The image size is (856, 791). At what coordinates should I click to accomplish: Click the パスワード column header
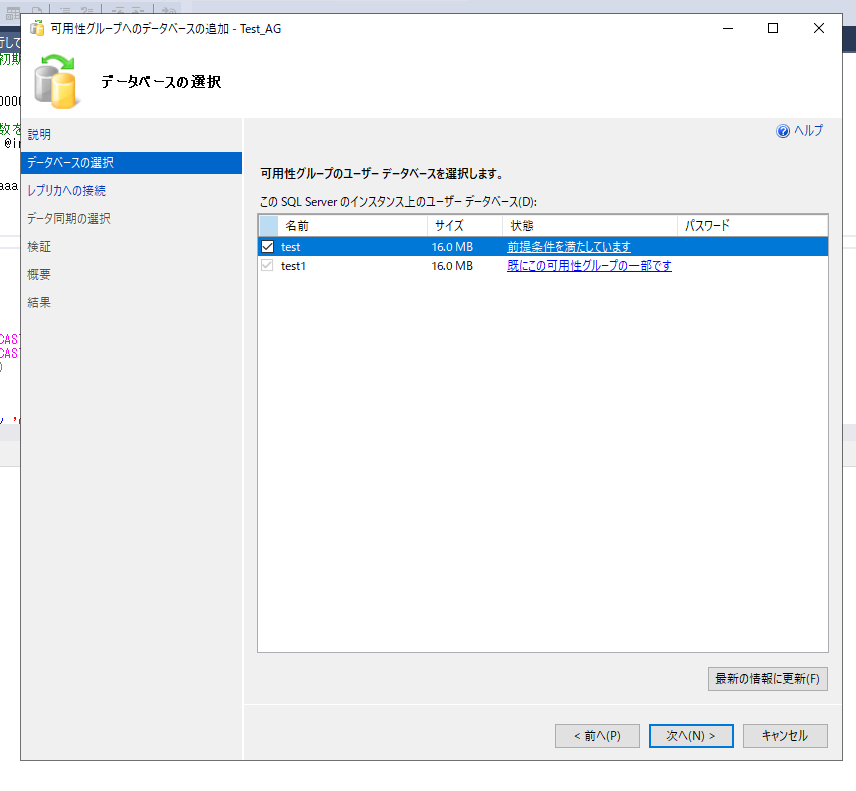pos(752,225)
